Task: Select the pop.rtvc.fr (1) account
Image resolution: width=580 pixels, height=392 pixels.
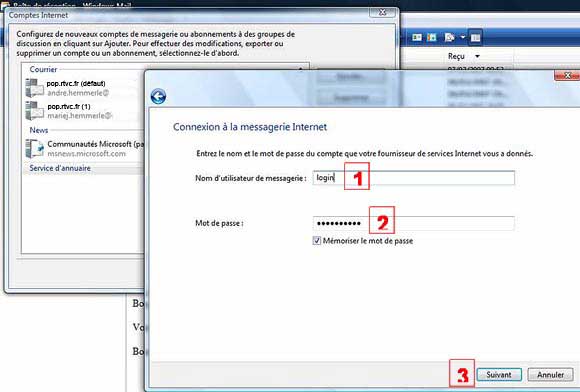Action: [84, 111]
